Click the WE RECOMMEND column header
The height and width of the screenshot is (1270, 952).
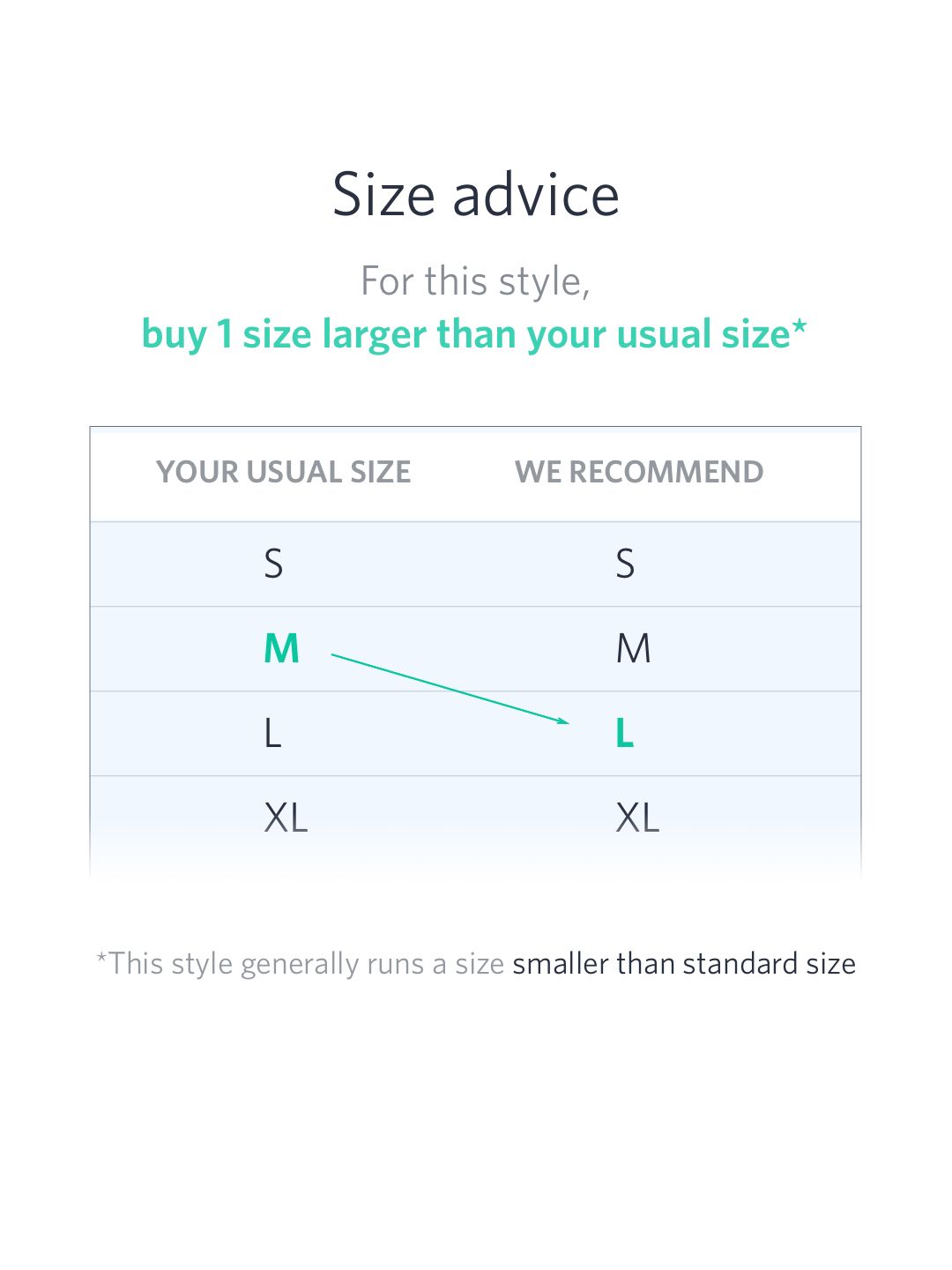[x=639, y=472]
